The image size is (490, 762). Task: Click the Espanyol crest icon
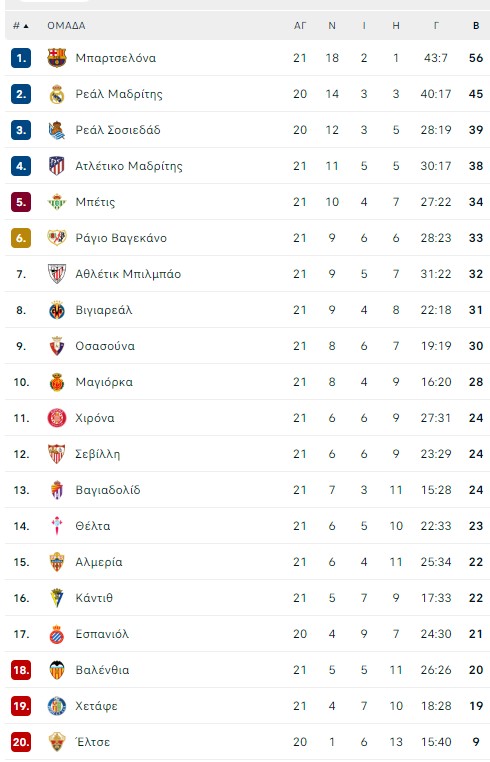pos(57,634)
